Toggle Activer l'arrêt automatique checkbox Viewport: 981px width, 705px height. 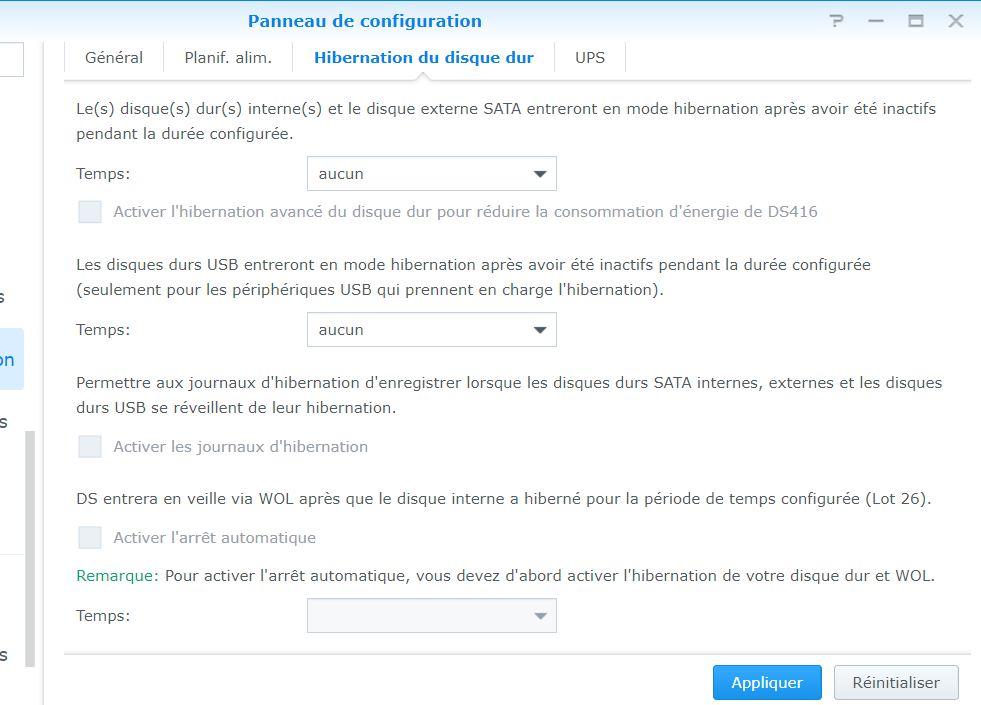(x=90, y=538)
